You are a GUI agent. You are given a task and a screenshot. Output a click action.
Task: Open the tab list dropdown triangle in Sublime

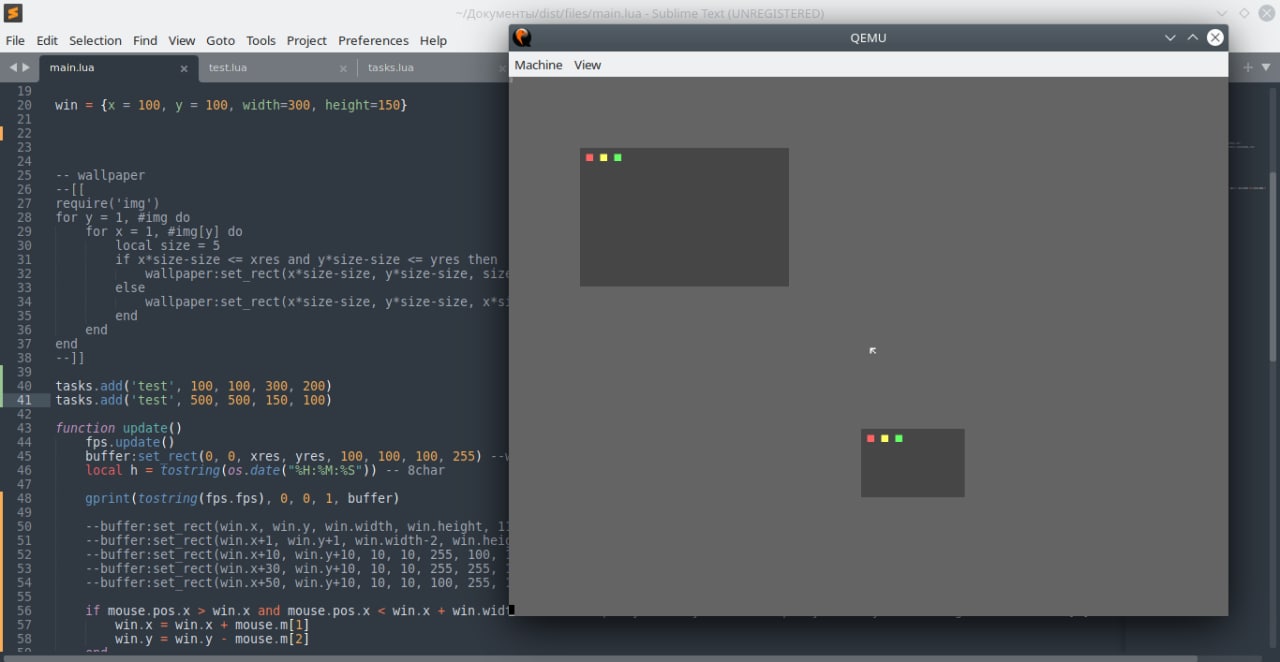pos(1267,68)
